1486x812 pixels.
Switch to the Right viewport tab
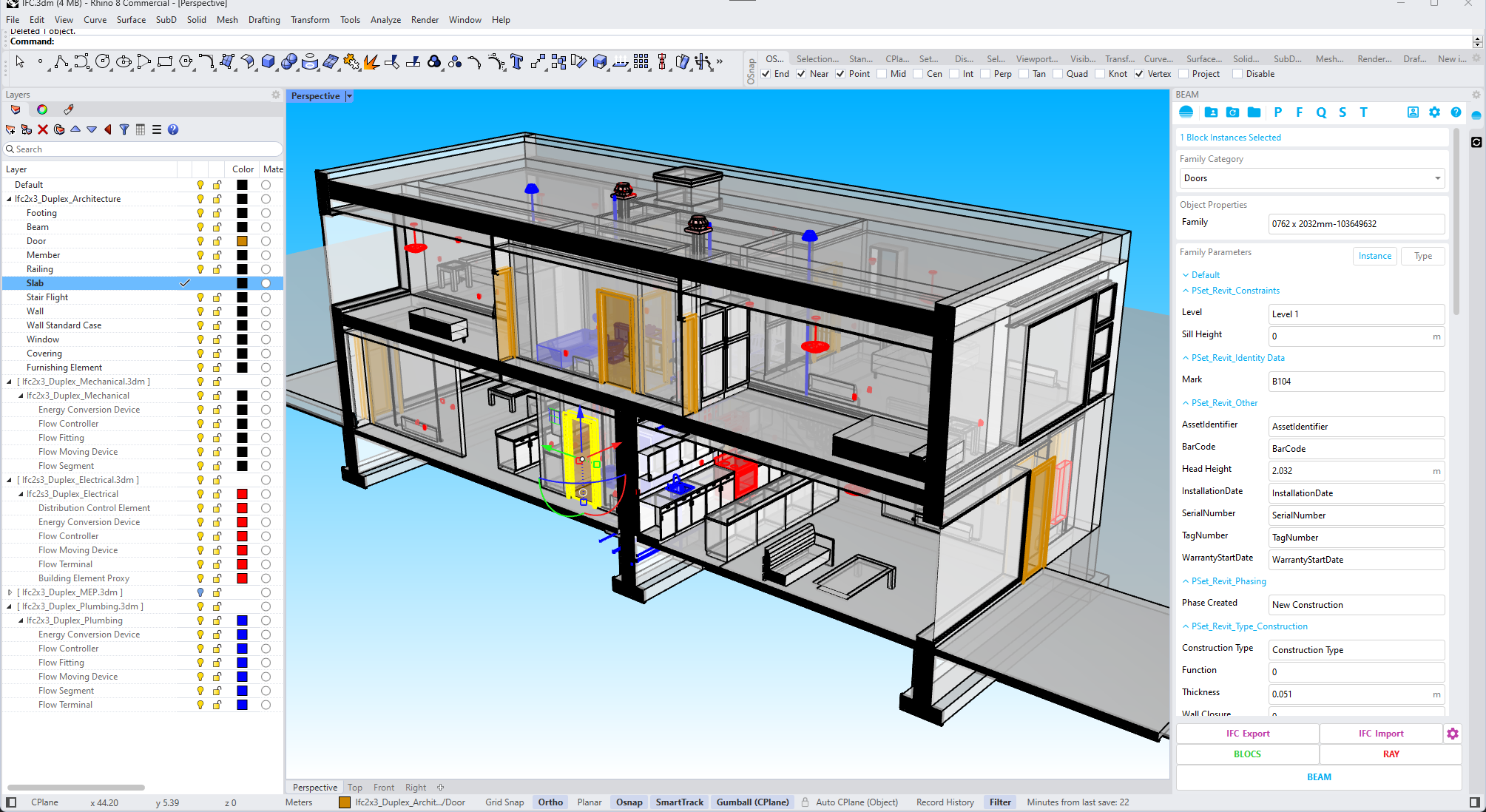click(416, 788)
